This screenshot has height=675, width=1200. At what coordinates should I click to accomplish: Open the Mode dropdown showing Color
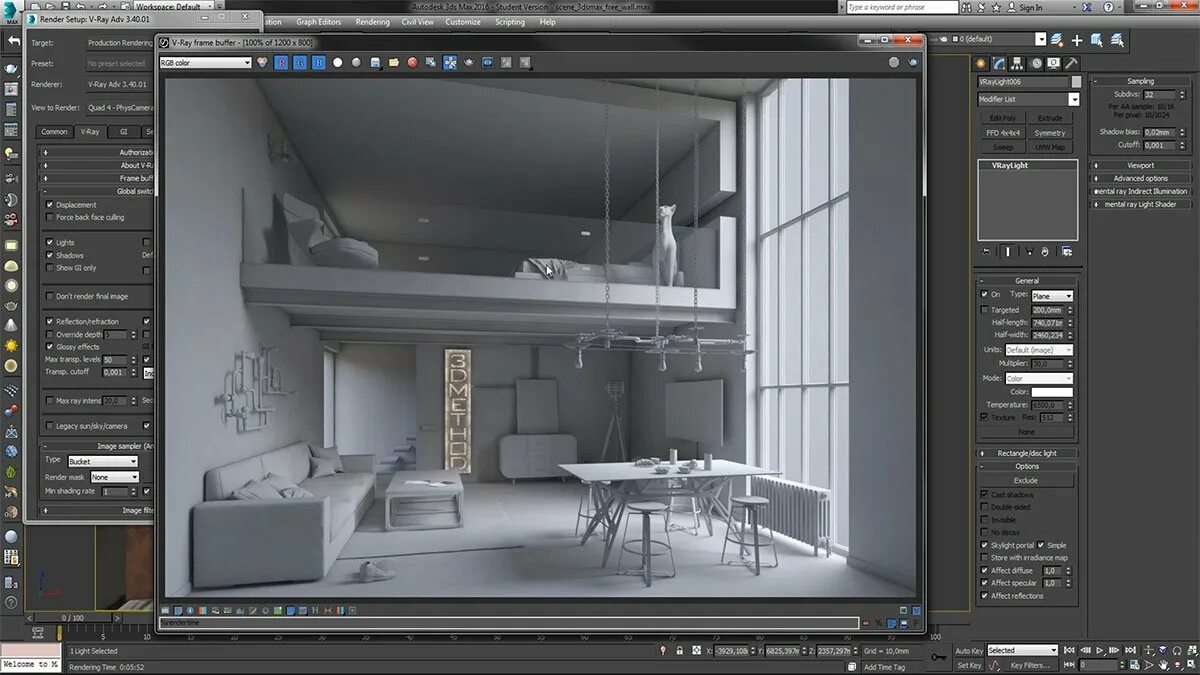1038,379
